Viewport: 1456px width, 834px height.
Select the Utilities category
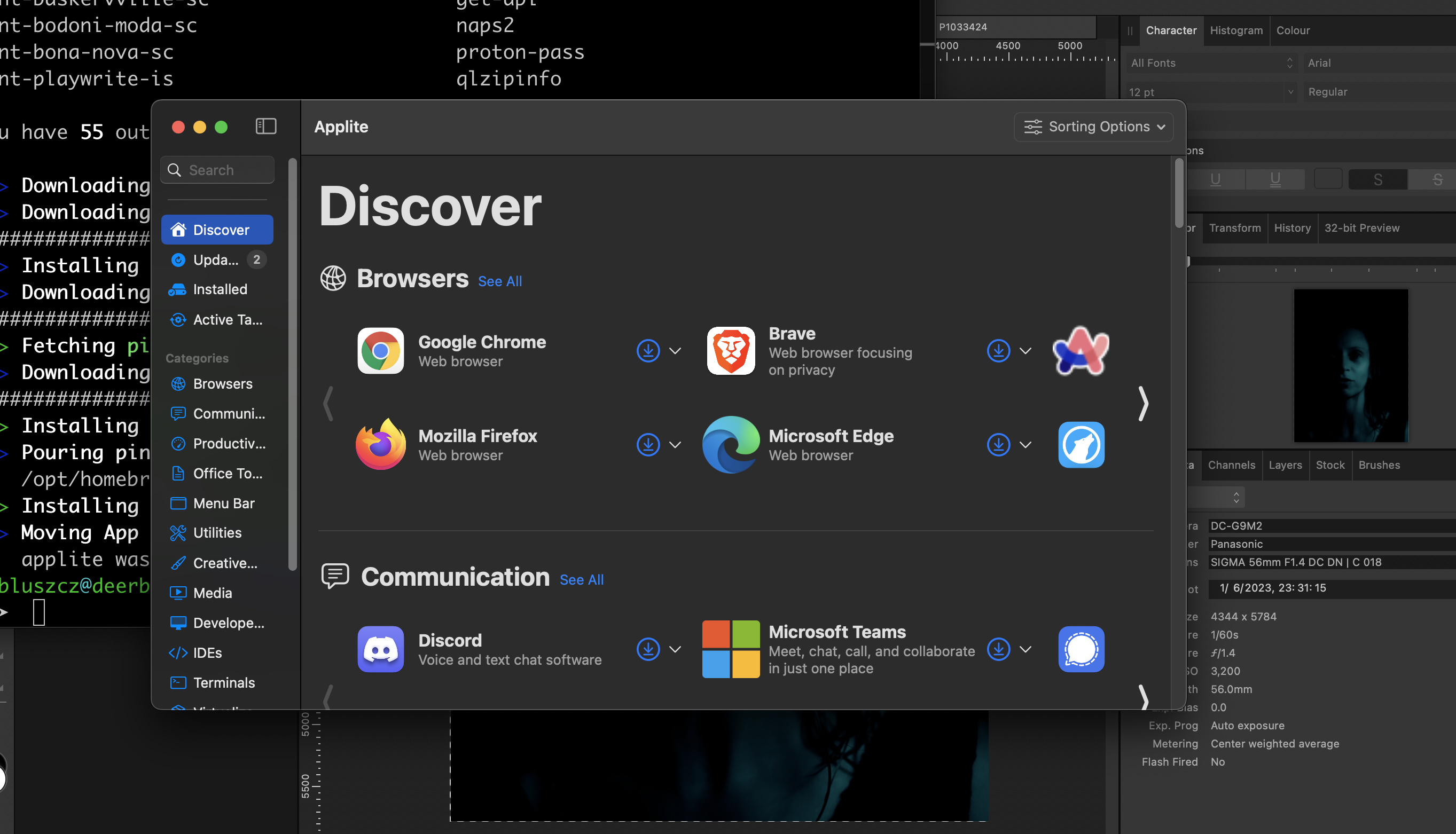217,533
